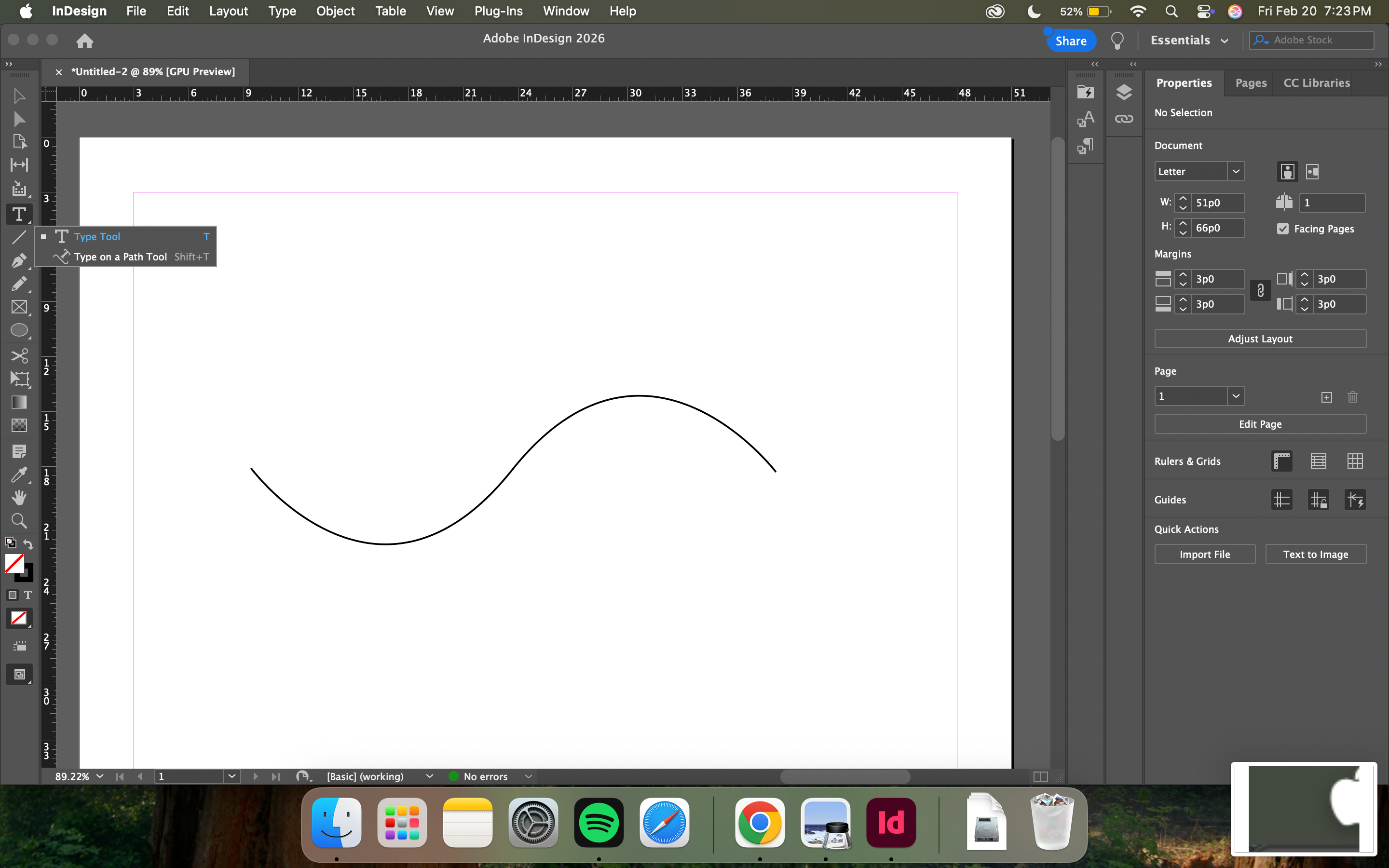Click the Adjust Layout button
The height and width of the screenshot is (868, 1389).
point(1260,339)
